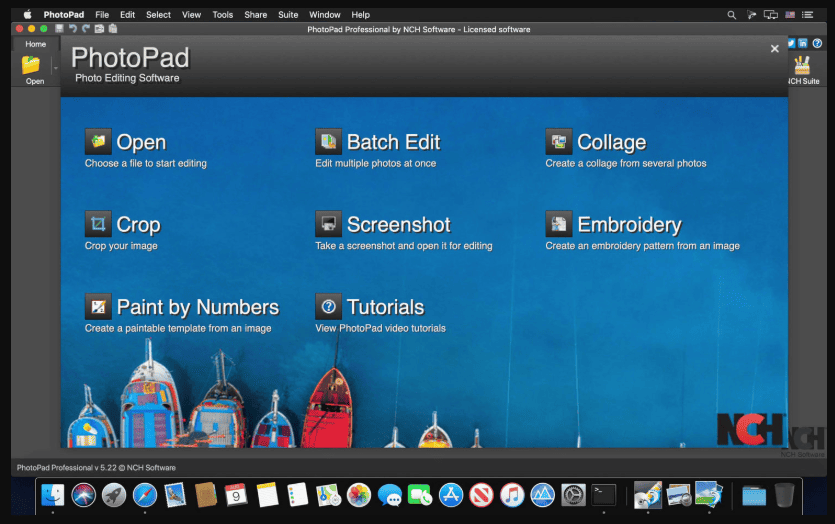
Task: Open FaceTime from the Dock
Action: pos(420,495)
